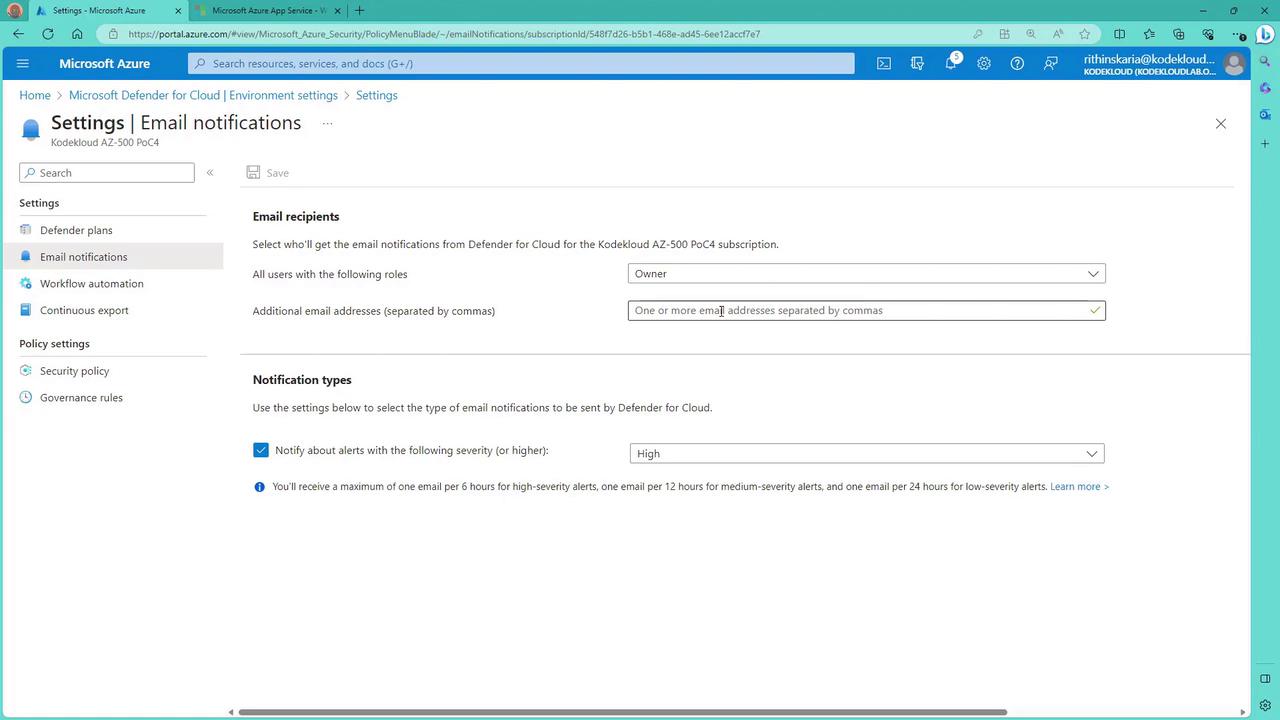Click the Microsoft Azure header logo text
This screenshot has height=720, width=1280.
(x=104, y=64)
